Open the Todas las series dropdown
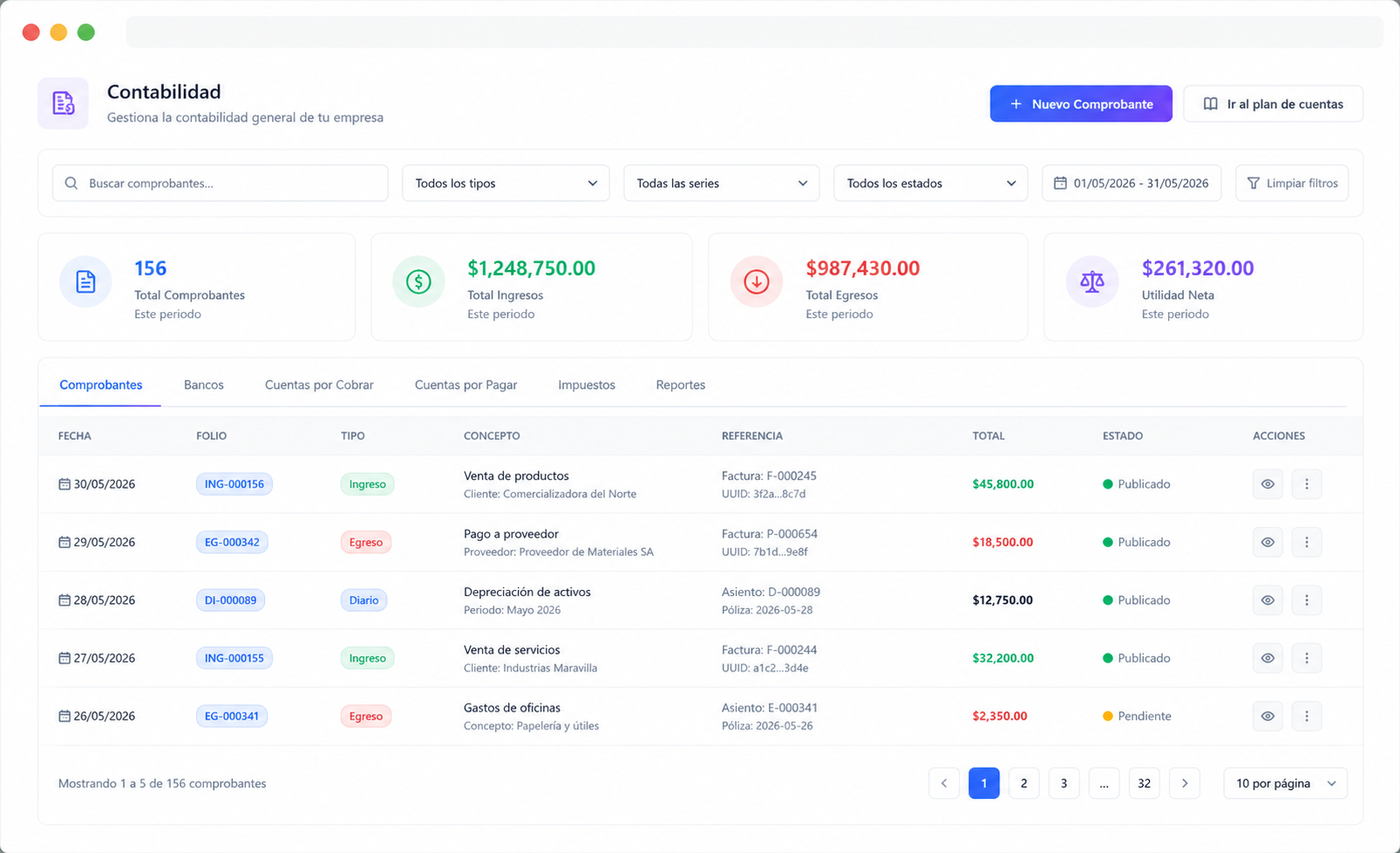This screenshot has height=853, width=1400. coord(721,183)
